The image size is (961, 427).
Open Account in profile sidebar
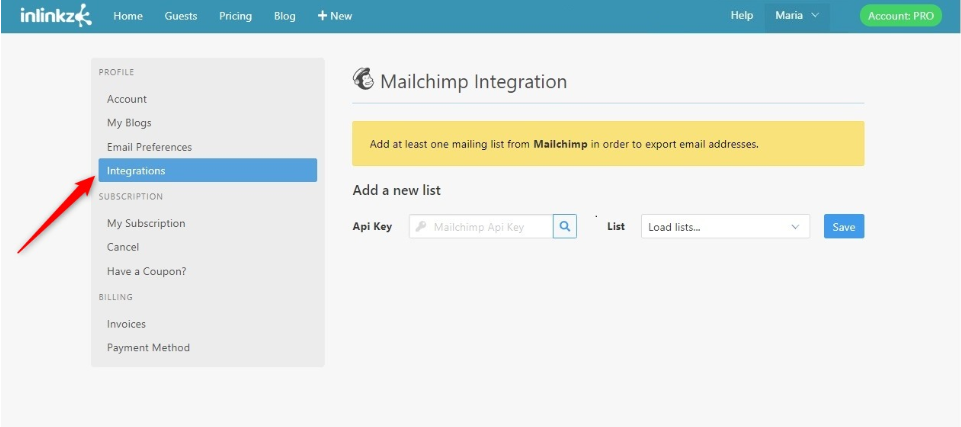point(127,99)
